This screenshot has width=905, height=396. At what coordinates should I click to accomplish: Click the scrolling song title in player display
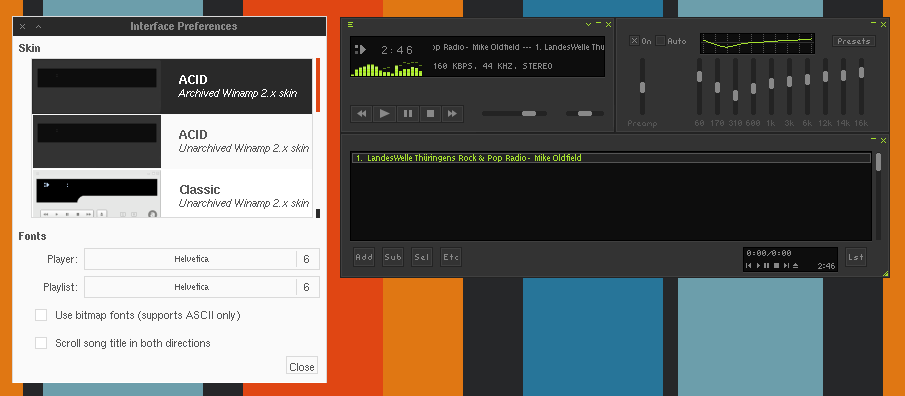tap(518, 47)
